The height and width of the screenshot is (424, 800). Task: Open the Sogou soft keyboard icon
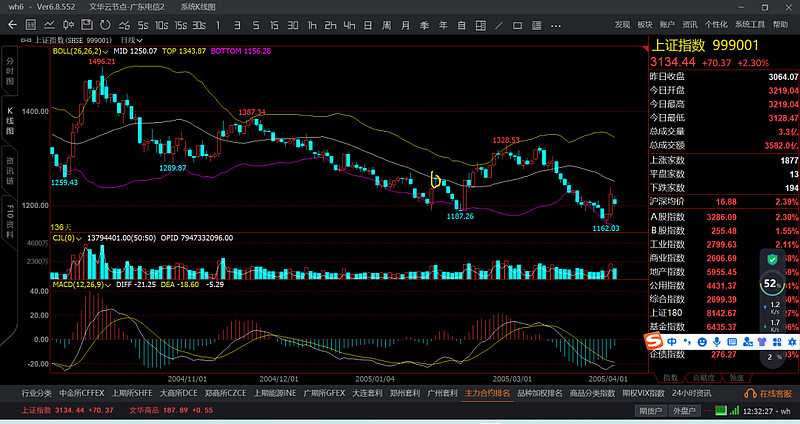click(732, 342)
